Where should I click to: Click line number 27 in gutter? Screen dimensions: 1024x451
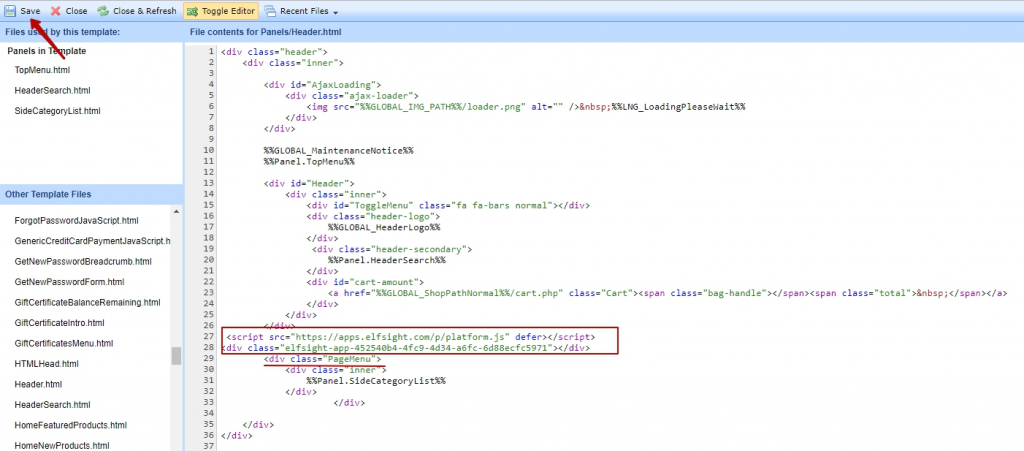pyautogui.click(x=208, y=337)
